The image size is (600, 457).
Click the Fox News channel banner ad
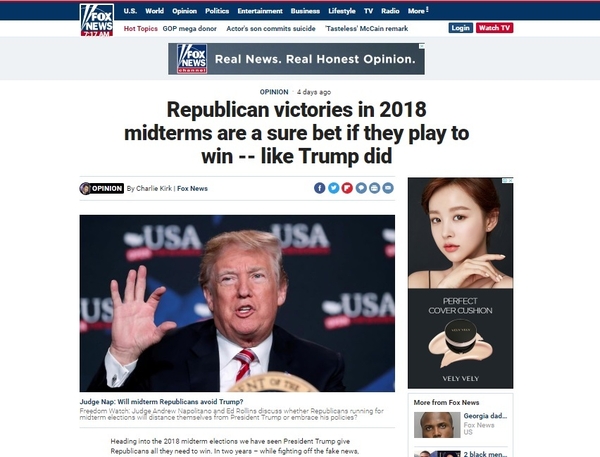297,59
